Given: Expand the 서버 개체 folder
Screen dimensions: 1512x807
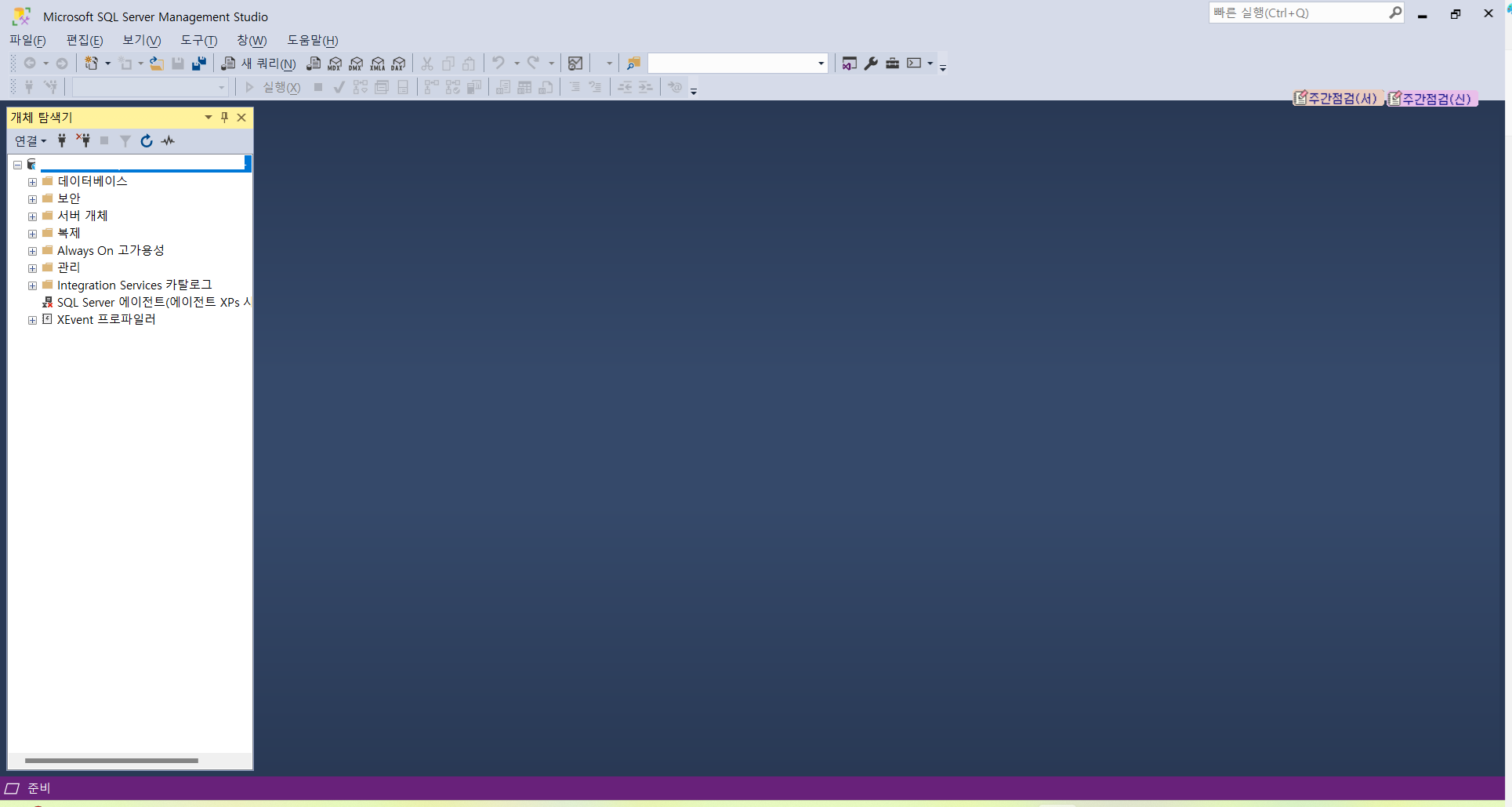Looking at the screenshot, I should pos(32,216).
